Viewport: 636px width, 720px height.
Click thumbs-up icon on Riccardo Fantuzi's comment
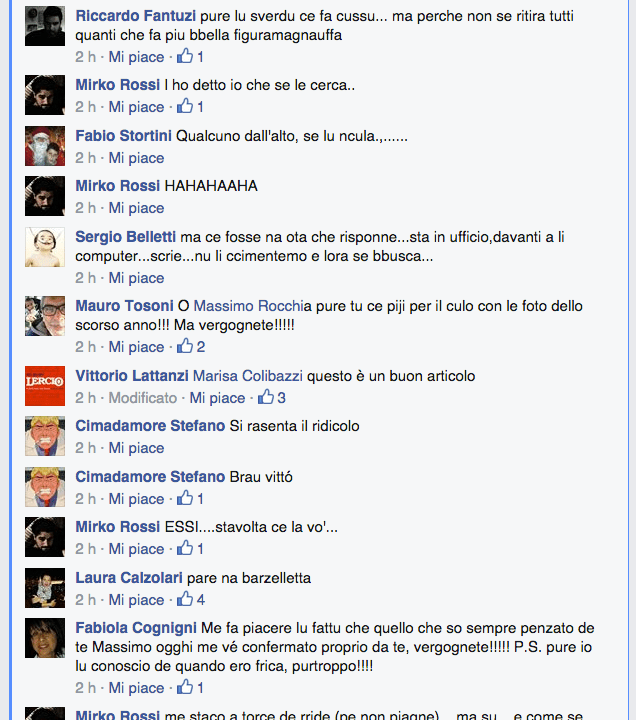pyautogui.click(x=185, y=56)
